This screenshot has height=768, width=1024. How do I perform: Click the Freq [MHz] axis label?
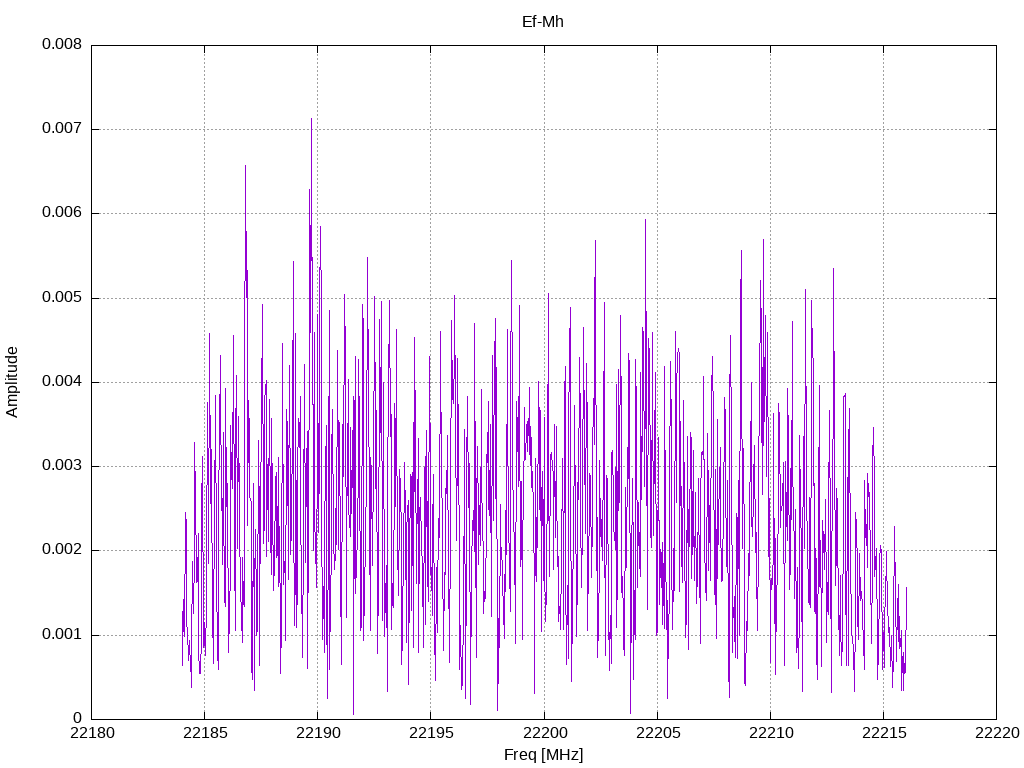543,755
